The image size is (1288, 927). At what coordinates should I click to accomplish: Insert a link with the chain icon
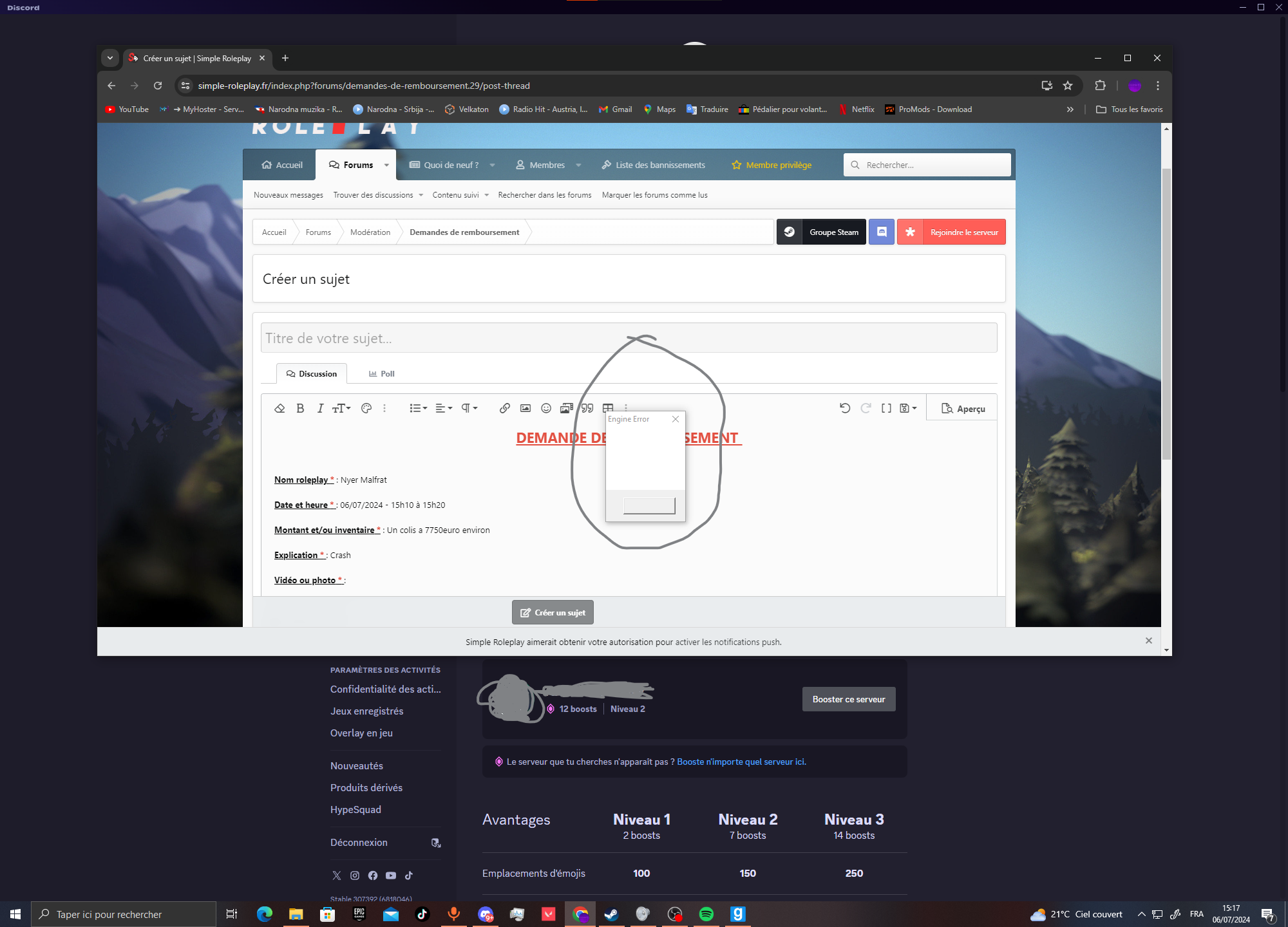(505, 408)
